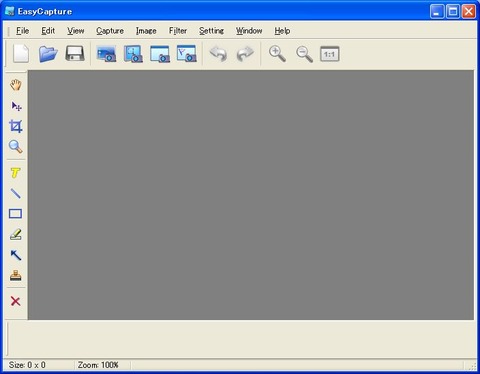Capture a region with the second camera icon
480x374 pixels.
click(x=133, y=54)
